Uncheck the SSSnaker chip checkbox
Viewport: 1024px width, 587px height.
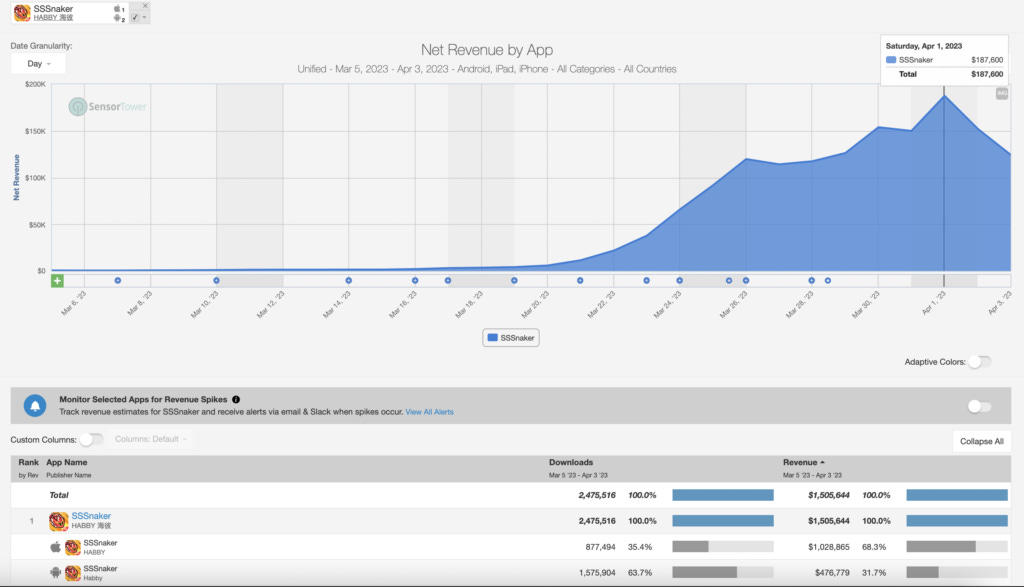135,18
